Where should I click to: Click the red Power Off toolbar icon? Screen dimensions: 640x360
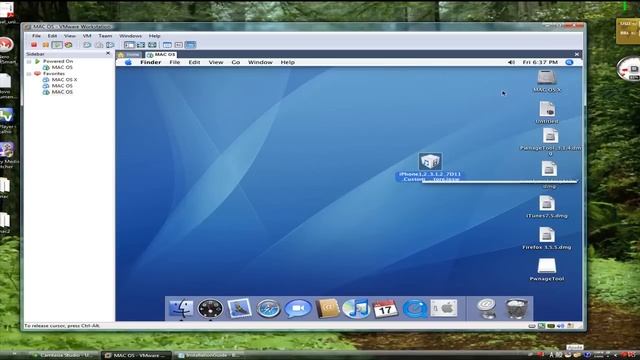click(34, 45)
